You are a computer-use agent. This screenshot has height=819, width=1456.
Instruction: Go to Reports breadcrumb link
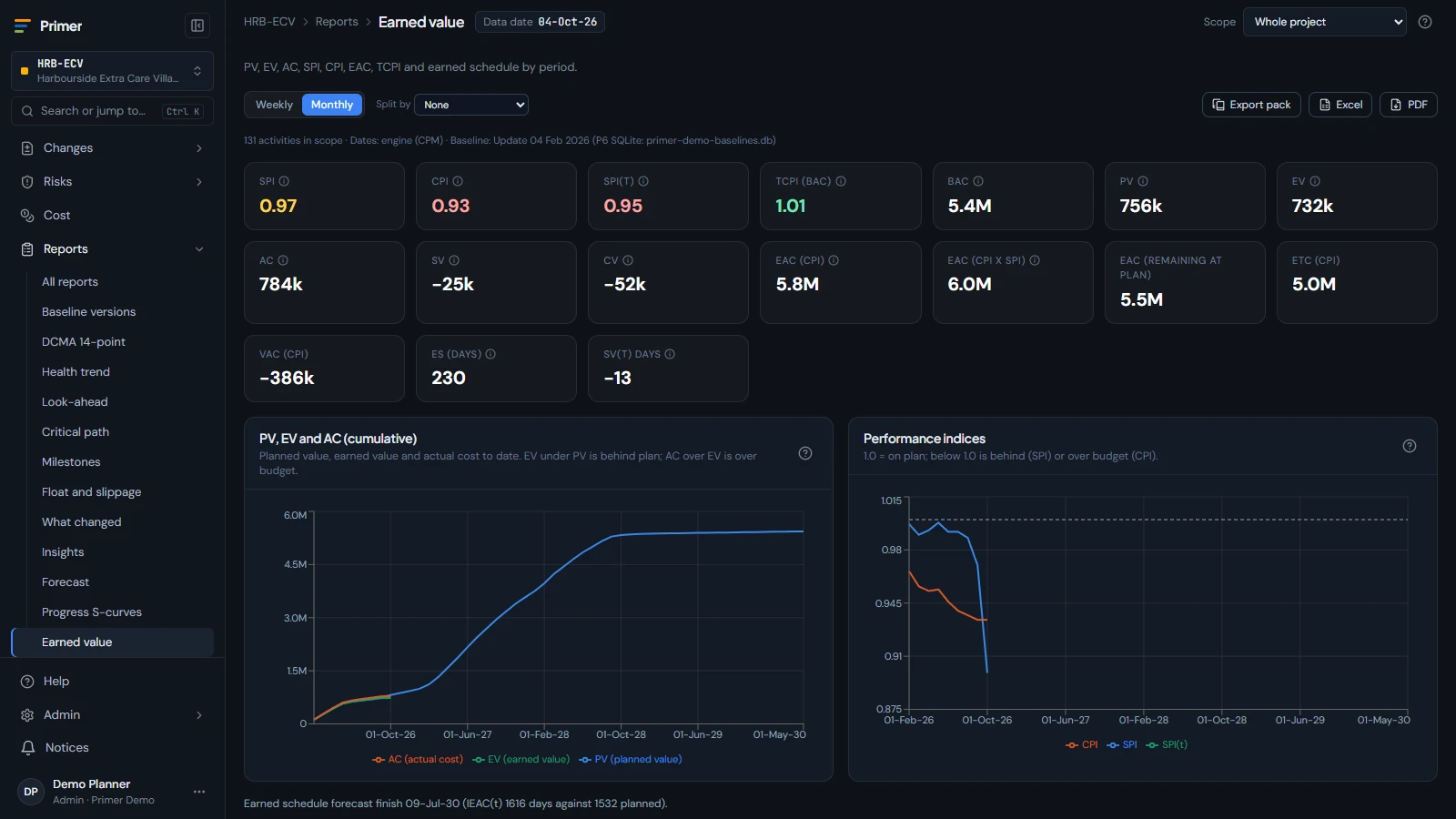pyautogui.click(x=337, y=22)
